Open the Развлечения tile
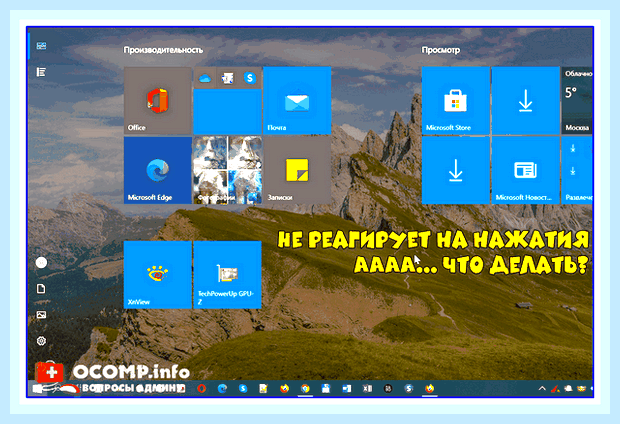 577,170
